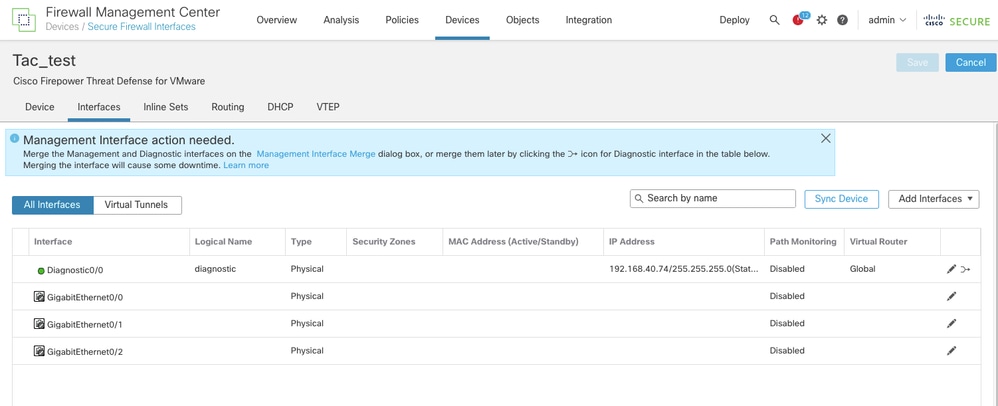The image size is (998, 406).
Task: Open the Objects menu
Action: [523, 20]
